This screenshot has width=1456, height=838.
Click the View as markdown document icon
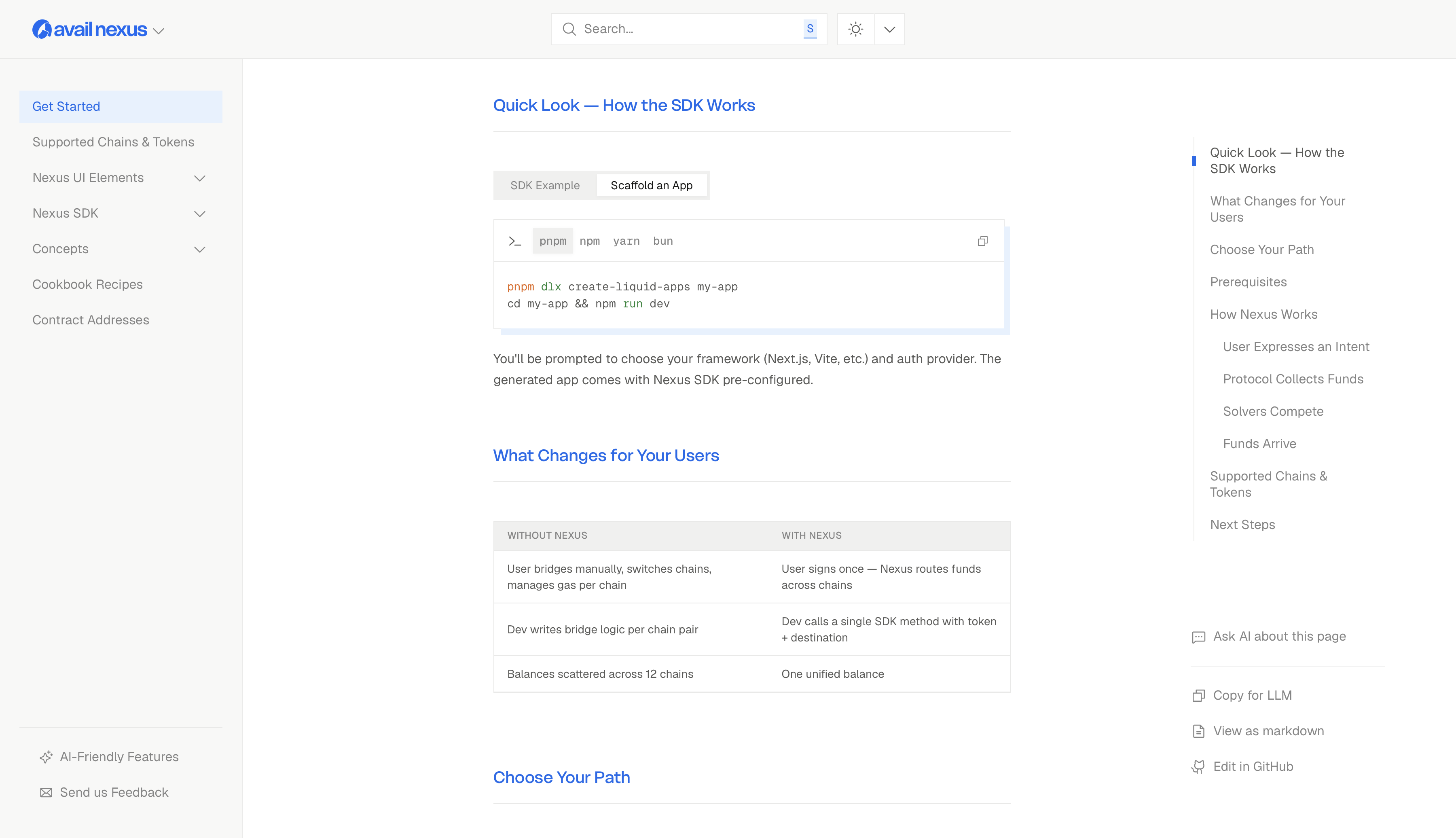1198,732
